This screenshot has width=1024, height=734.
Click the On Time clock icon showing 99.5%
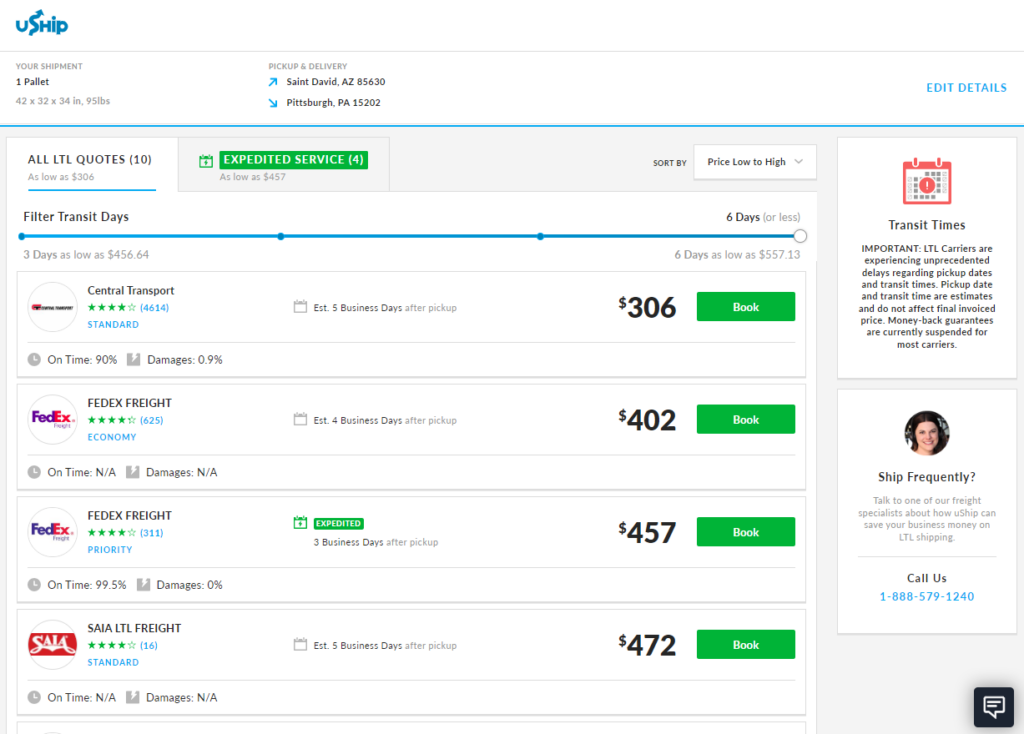(x=34, y=584)
